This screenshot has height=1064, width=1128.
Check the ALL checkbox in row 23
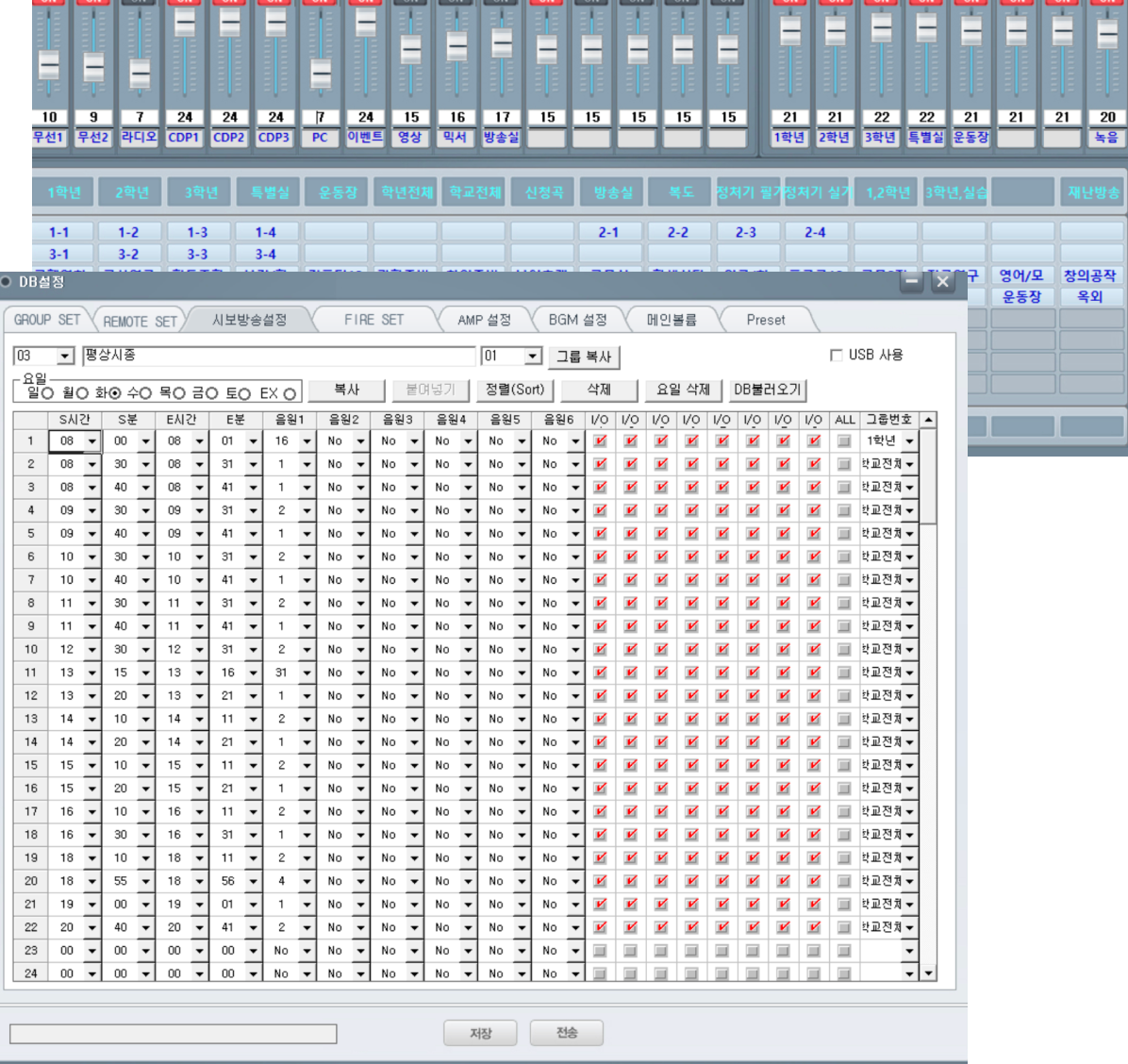click(x=844, y=951)
